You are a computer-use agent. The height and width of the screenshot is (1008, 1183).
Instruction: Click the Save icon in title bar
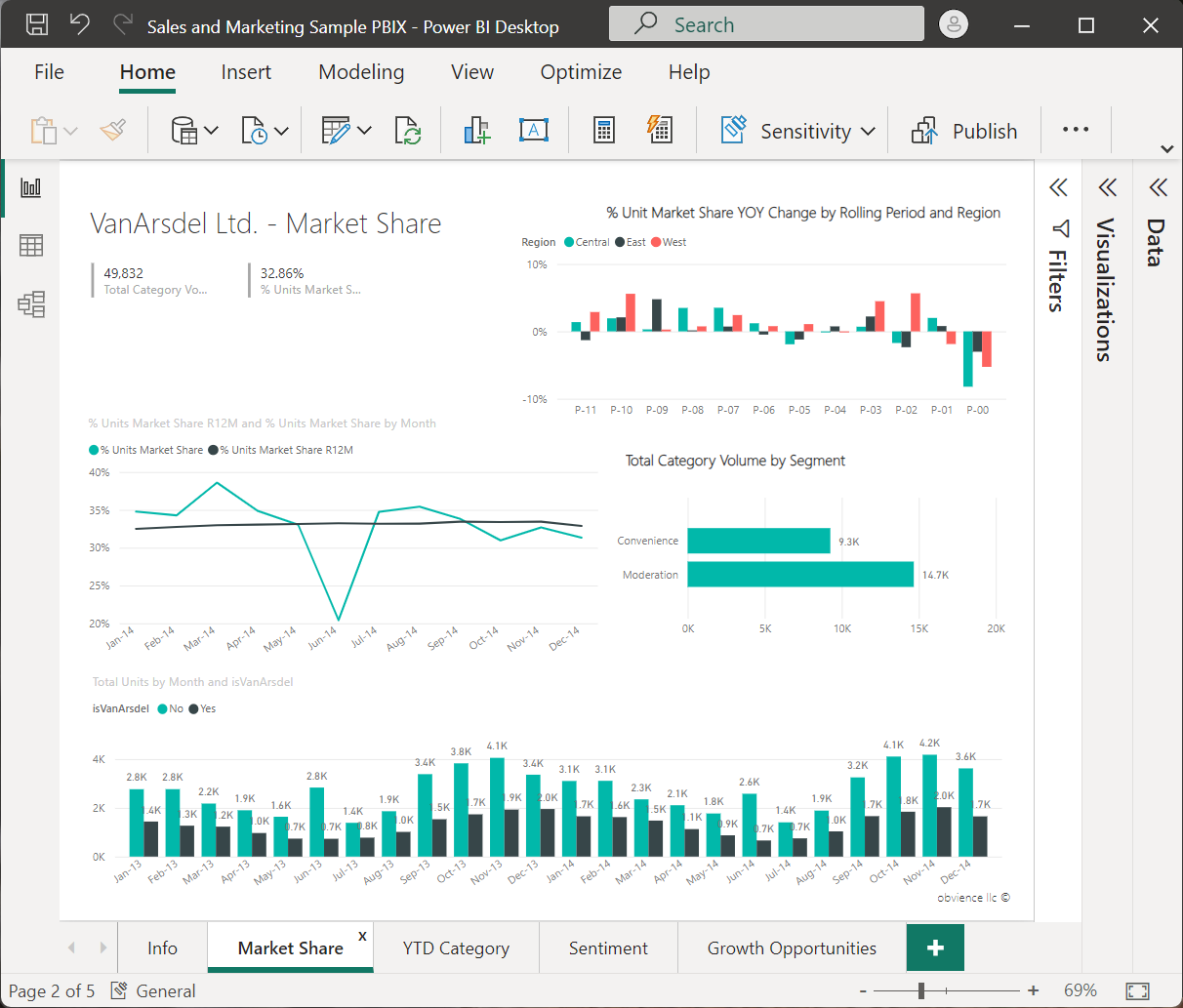pyautogui.click(x=36, y=25)
